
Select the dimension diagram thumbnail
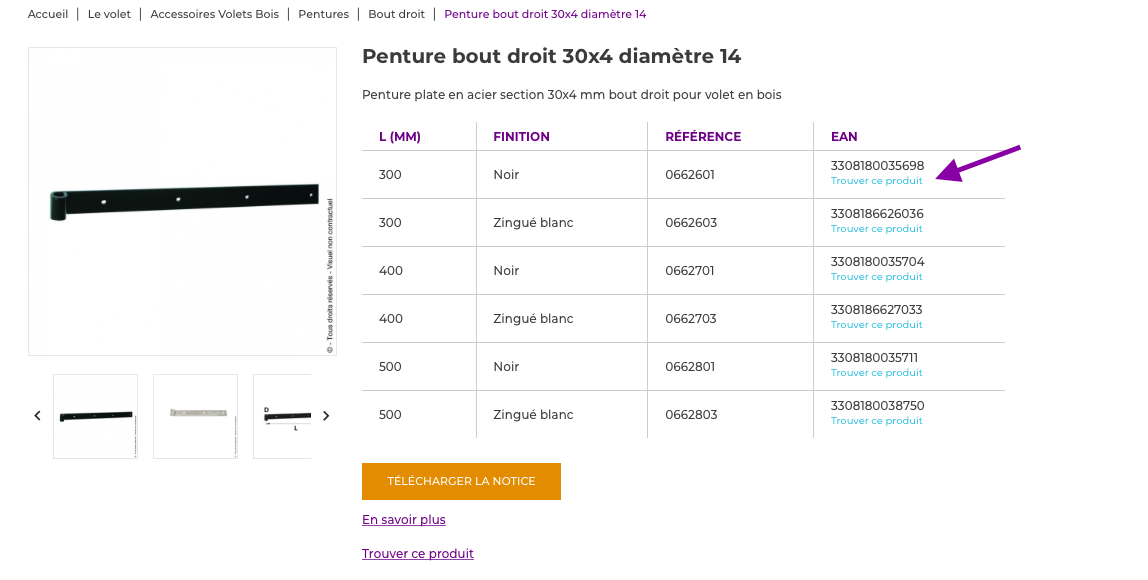click(283, 416)
